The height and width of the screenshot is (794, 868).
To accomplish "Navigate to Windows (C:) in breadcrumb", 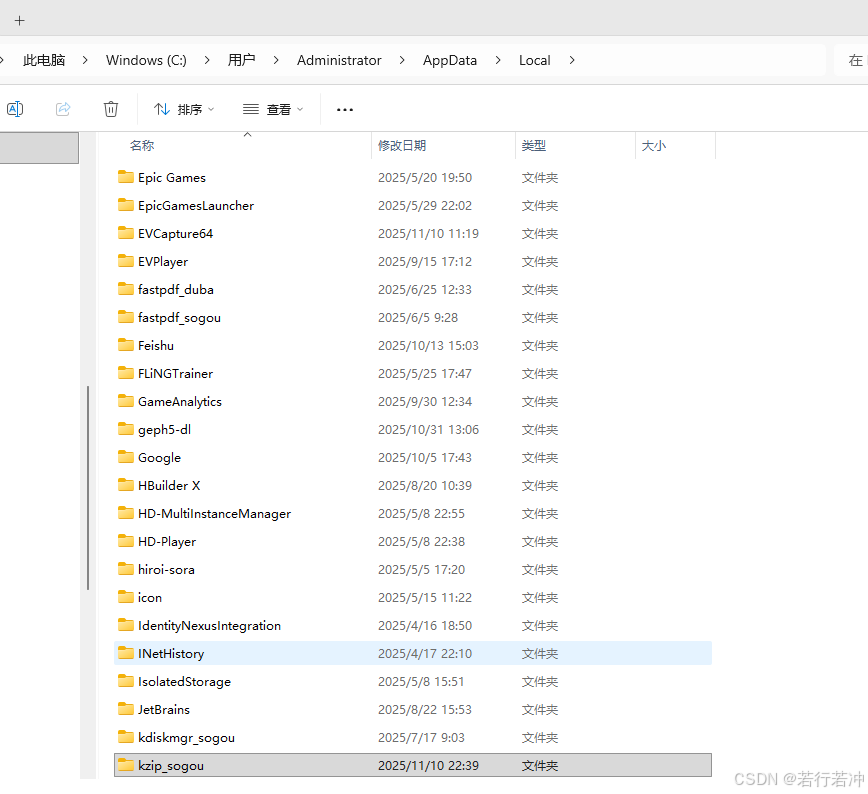I will [146, 60].
